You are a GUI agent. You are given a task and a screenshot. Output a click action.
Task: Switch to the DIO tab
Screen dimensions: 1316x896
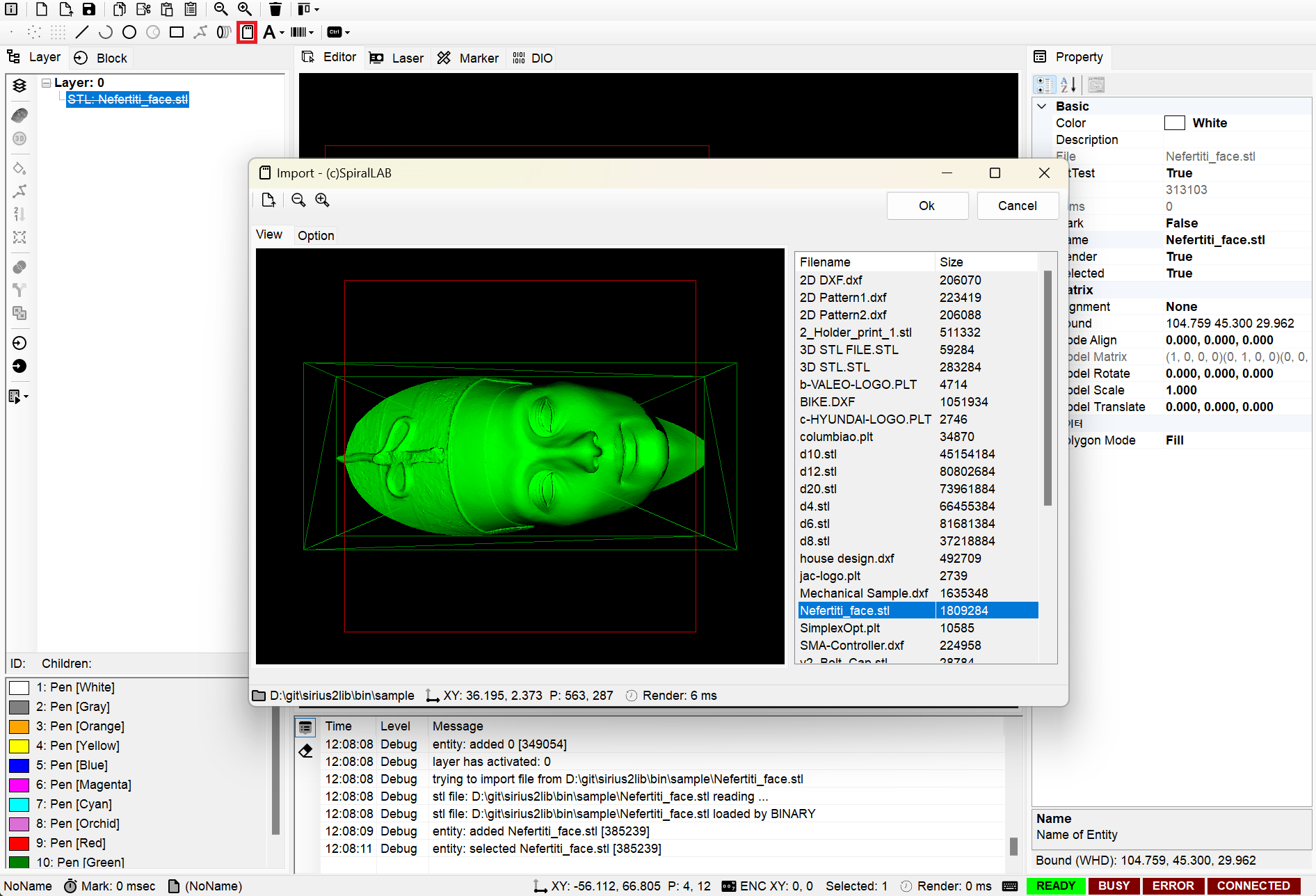point(533,58)
